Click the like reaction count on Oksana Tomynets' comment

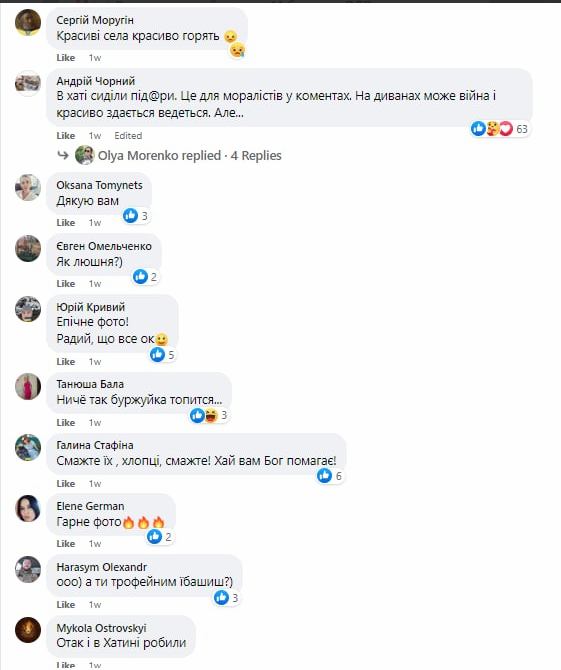point(136,216)
